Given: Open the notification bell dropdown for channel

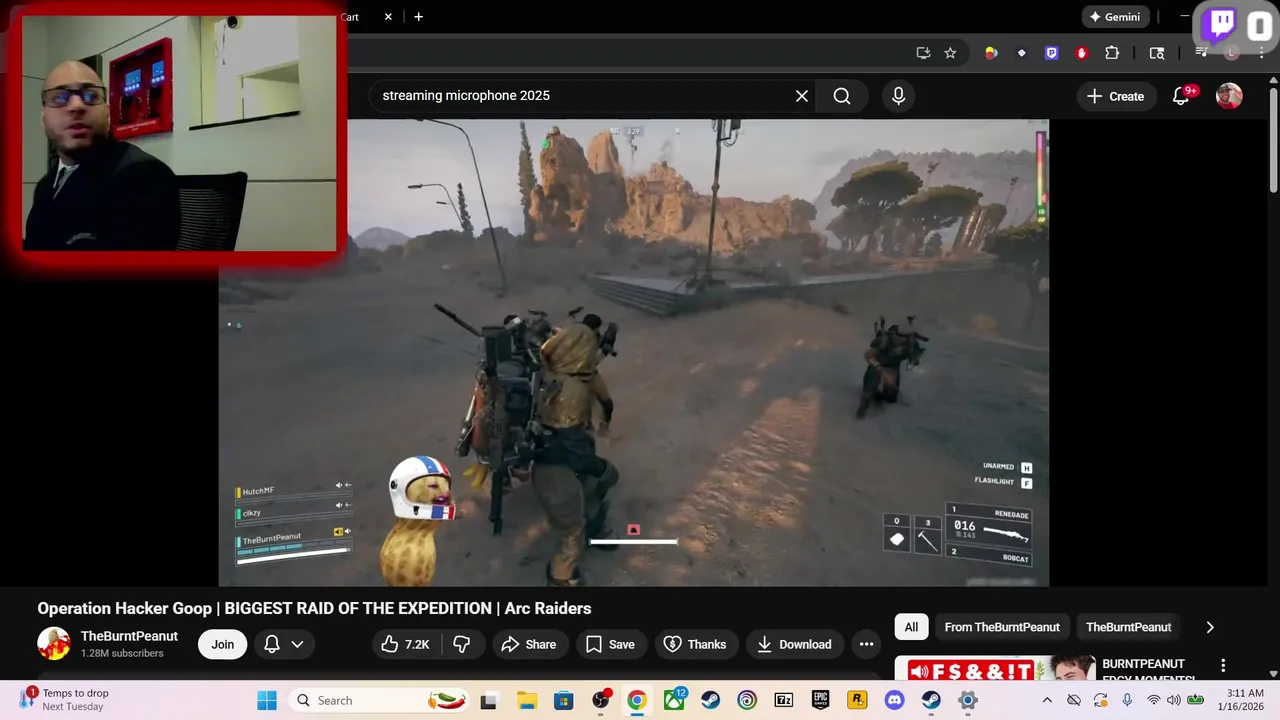Looking at the screenshot, I should pyautogui.click(x=283, y=645).
